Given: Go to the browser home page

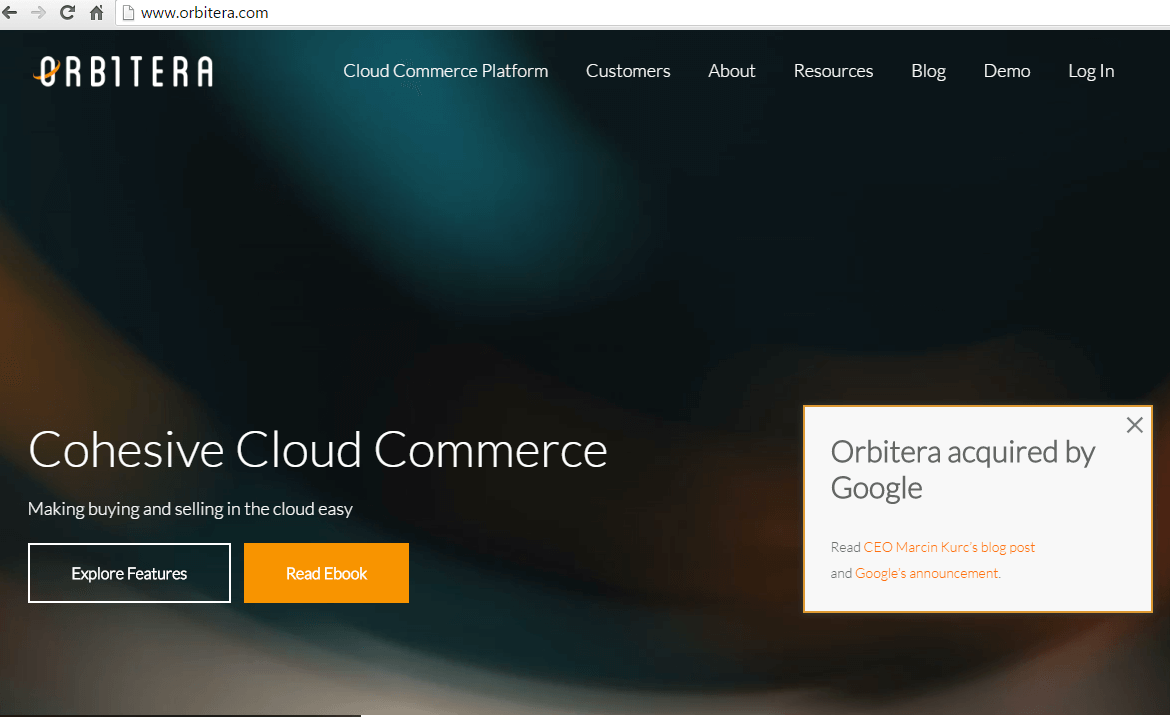Looking at the screenshot, I should tap(97, 13).
